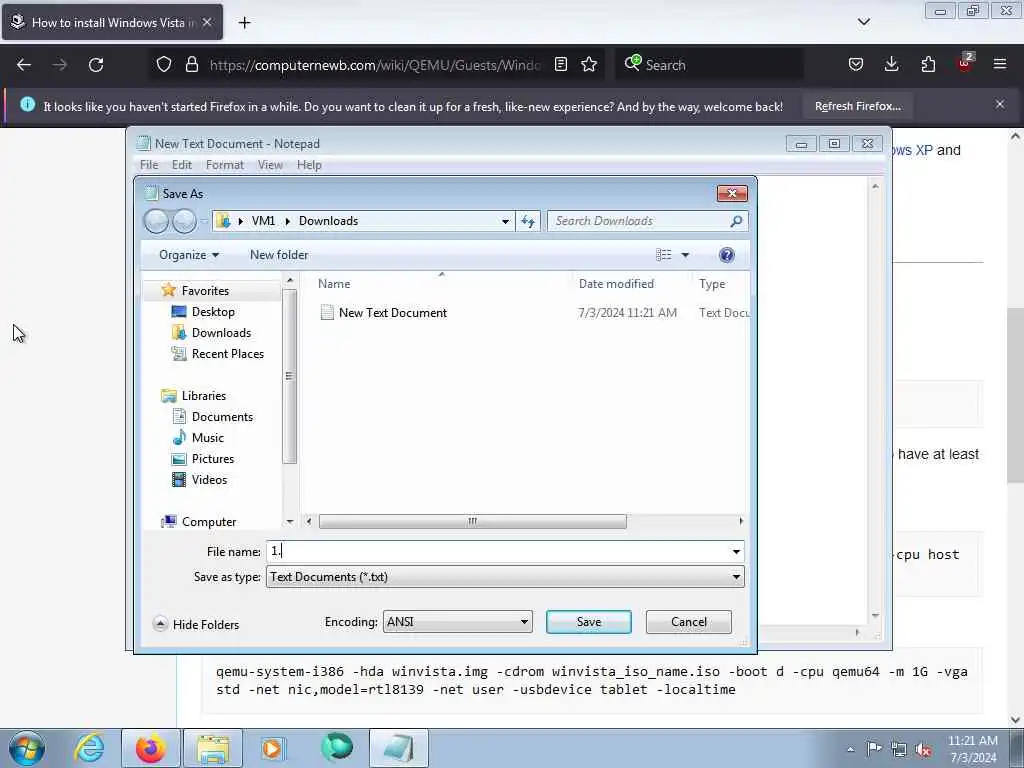Open Notepad File menu
The image size is (1024, 768).
149,165
